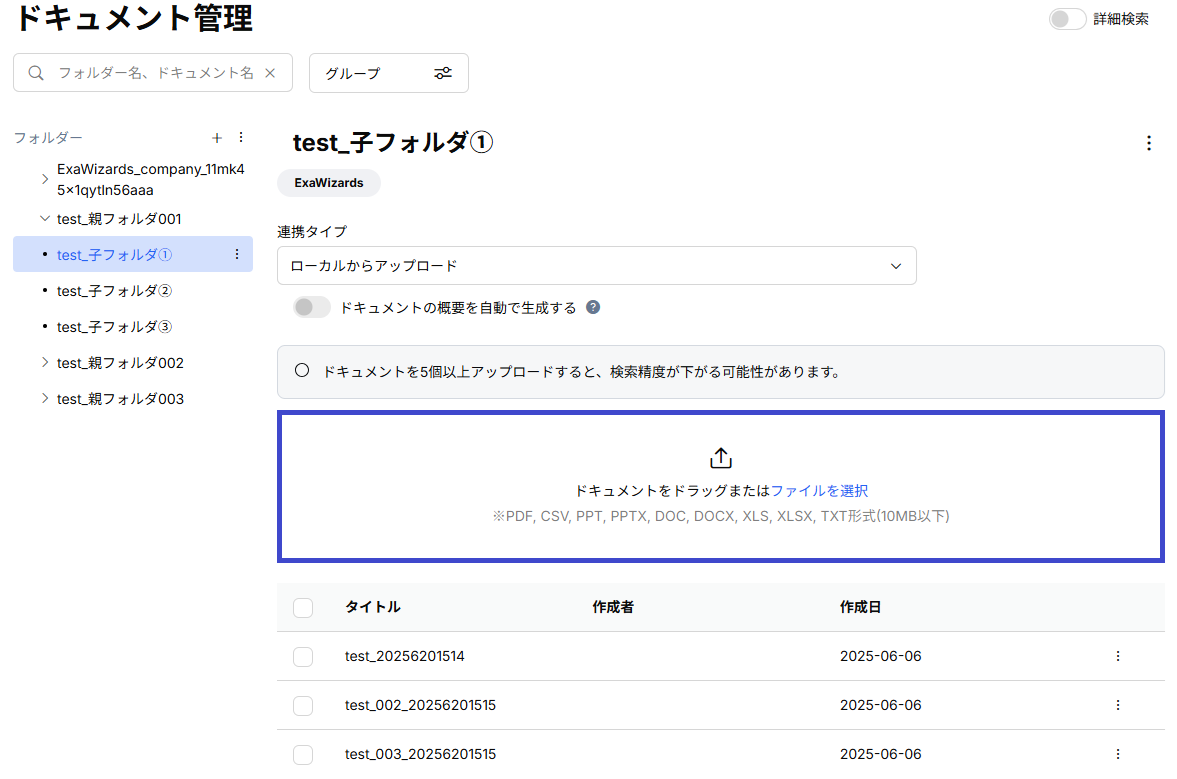Click the search magnifier icon
Viewport: 1177px width, 779px height.
click(x=36, y=73)
